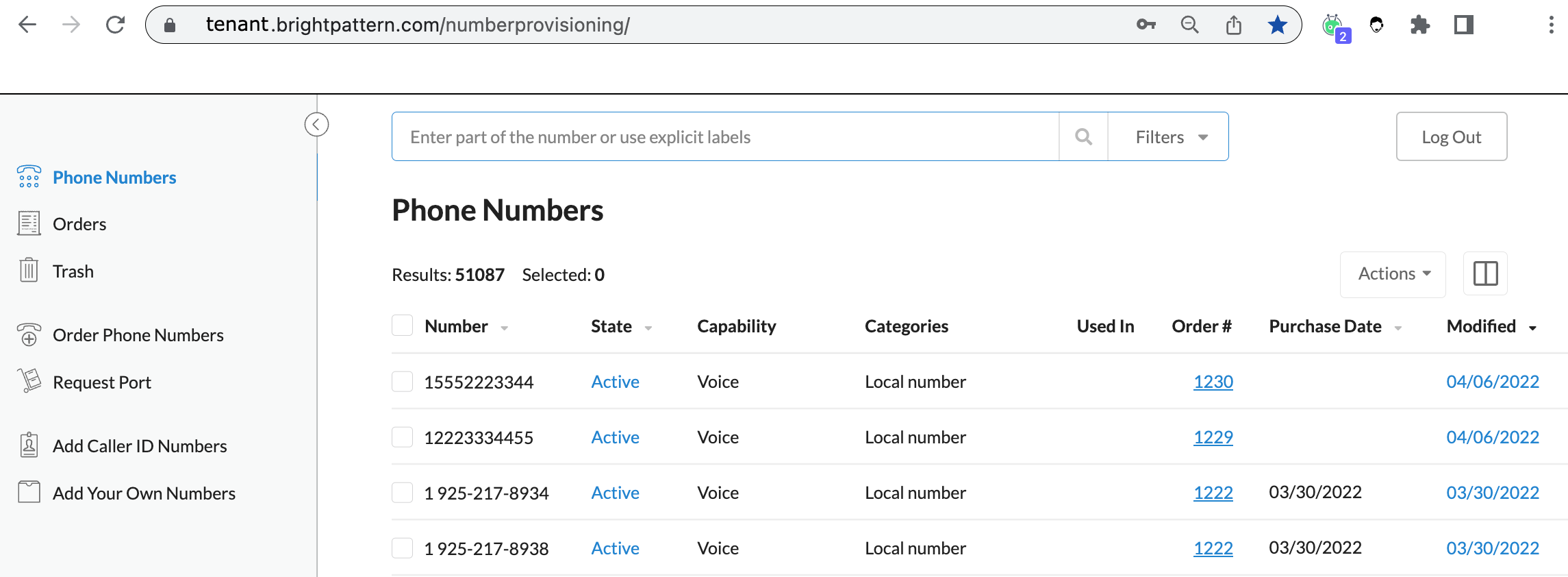The height and width of the screenshot is (577, 1568).
Task: Check the box for 1 925-217-8938
Action: coord(402,548)
